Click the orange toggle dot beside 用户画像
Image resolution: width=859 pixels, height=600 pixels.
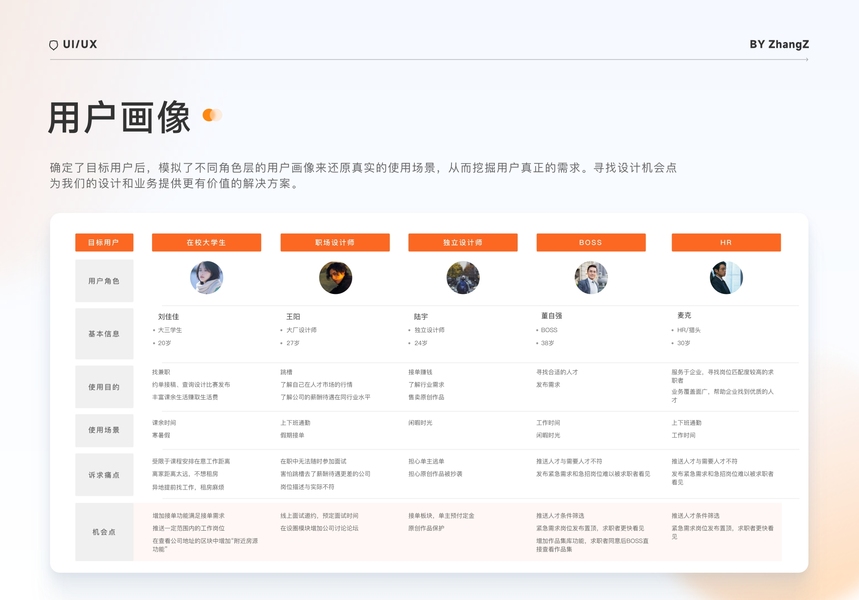[x=212, y=115]
